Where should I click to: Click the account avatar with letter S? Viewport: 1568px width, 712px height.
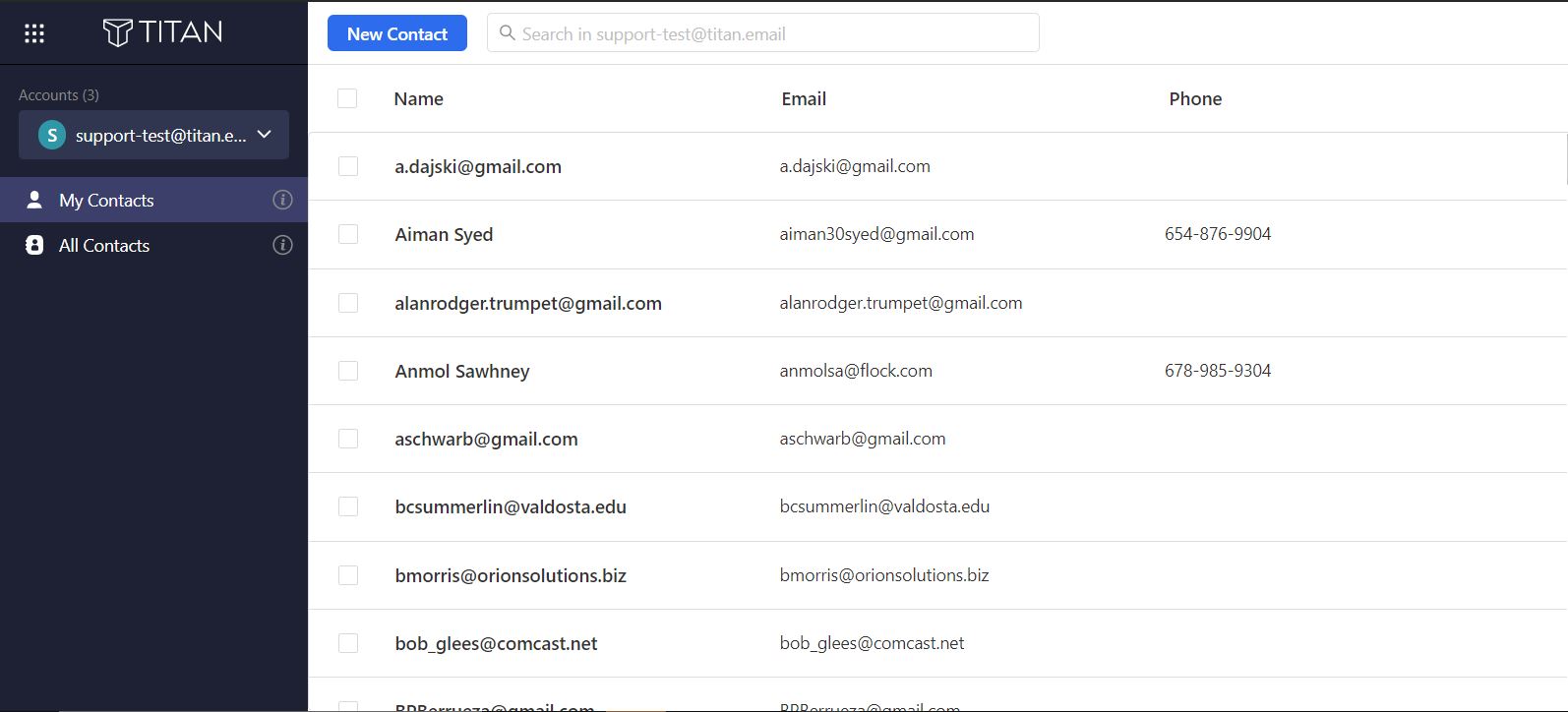(x=51, y=135)
